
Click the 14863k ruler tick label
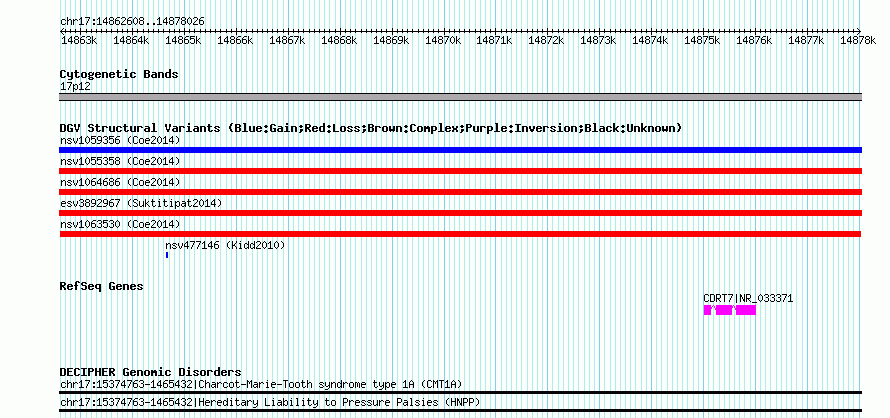(x=79, y=40)
